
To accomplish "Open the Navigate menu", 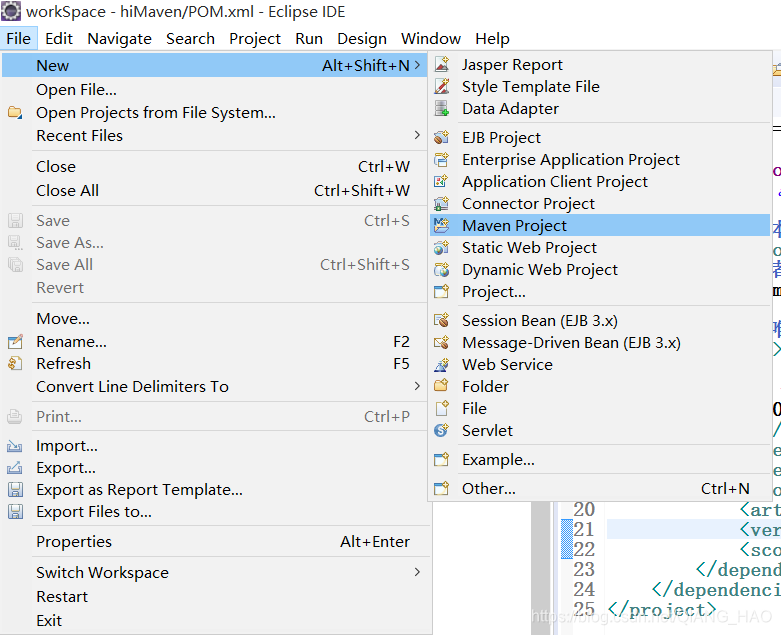I will (120, 38).
